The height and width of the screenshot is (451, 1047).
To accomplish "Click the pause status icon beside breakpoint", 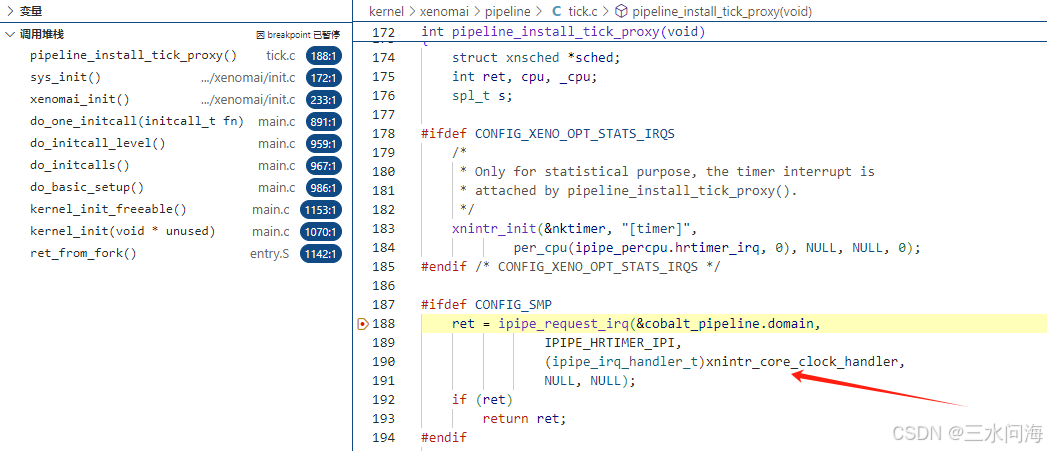I will pyautogui.click(x=261, y=35).
